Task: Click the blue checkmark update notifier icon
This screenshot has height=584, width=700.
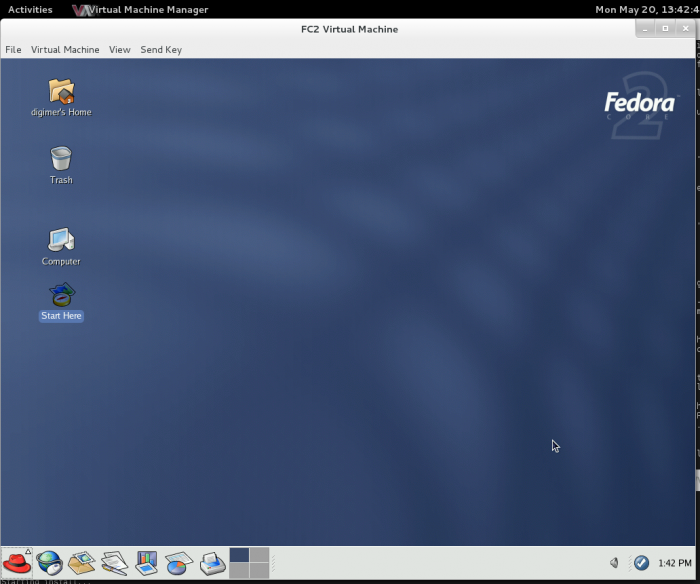Action: coord(641,563)
